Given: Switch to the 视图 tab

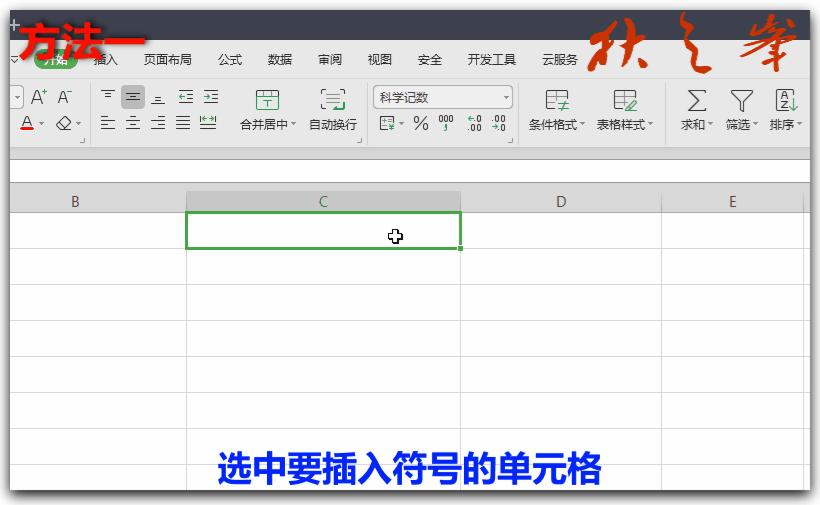Looking at the screenshot, I should [x=380, y=60].
